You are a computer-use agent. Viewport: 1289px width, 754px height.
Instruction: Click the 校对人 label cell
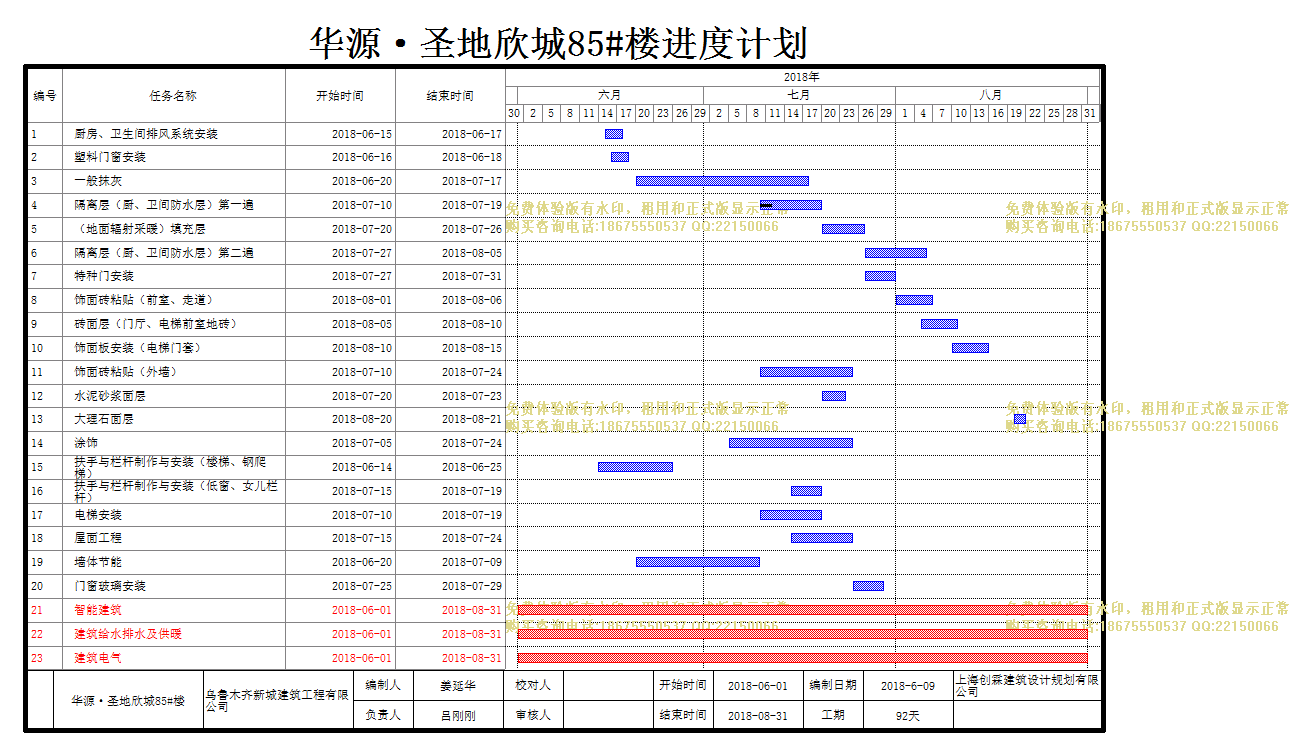point(532,686)
